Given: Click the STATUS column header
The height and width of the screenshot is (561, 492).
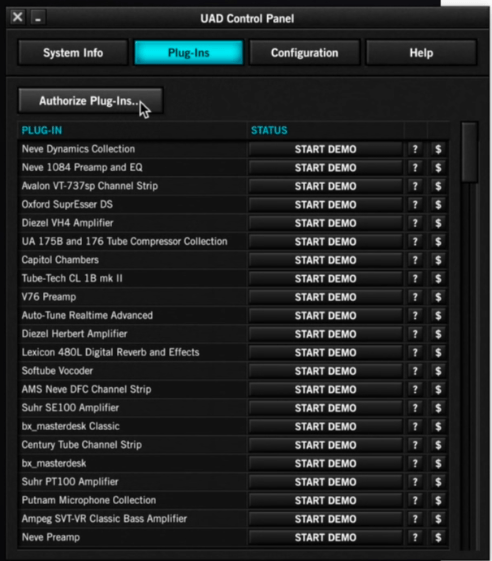Looking at the screenshot, I should coord(269,130).
